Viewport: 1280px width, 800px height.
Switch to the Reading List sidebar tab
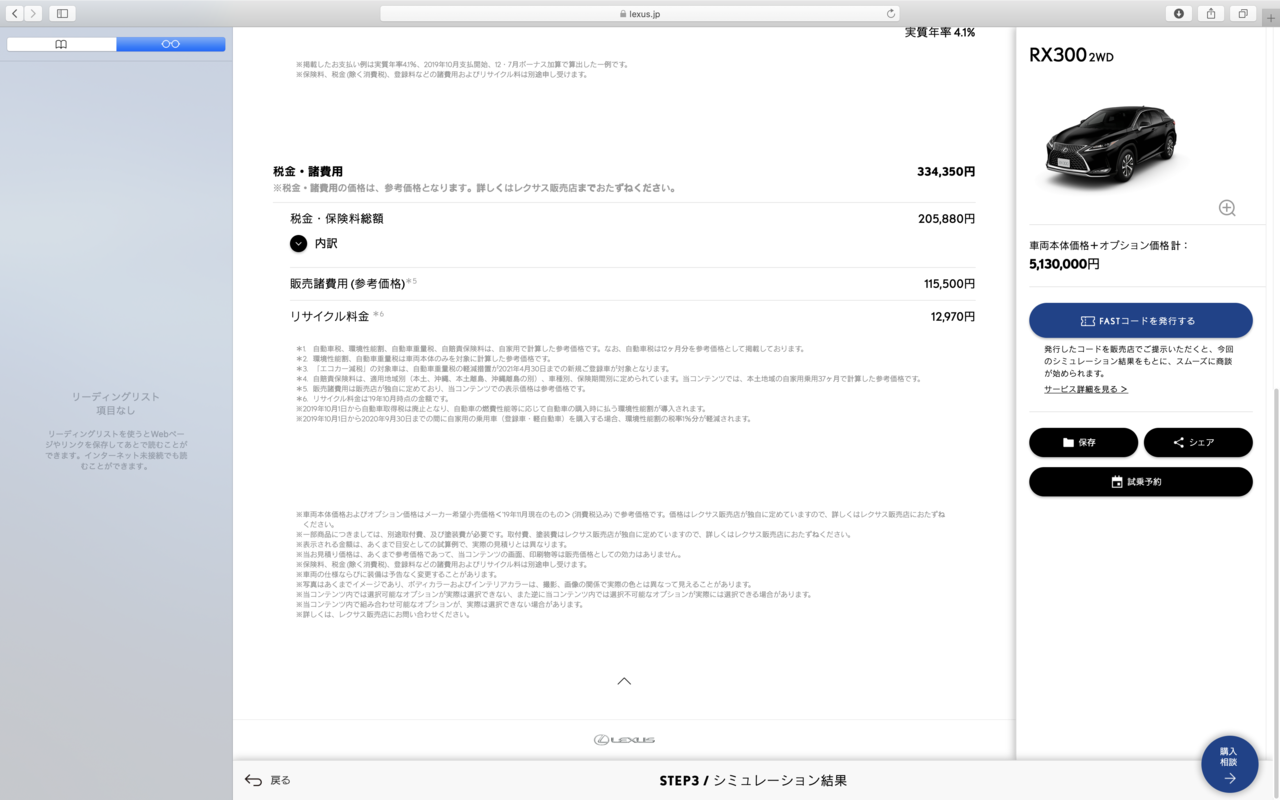click(171, 44)
